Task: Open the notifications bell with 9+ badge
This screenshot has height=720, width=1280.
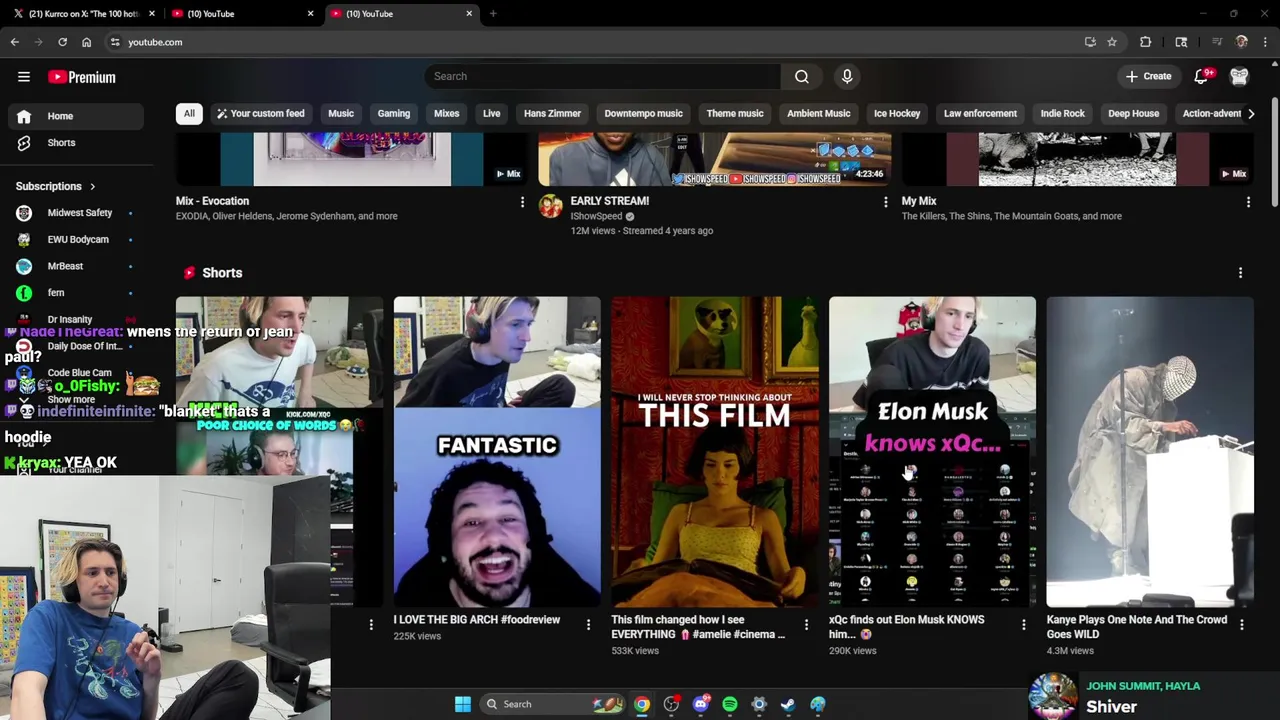Action: [x=1203, y=76]
